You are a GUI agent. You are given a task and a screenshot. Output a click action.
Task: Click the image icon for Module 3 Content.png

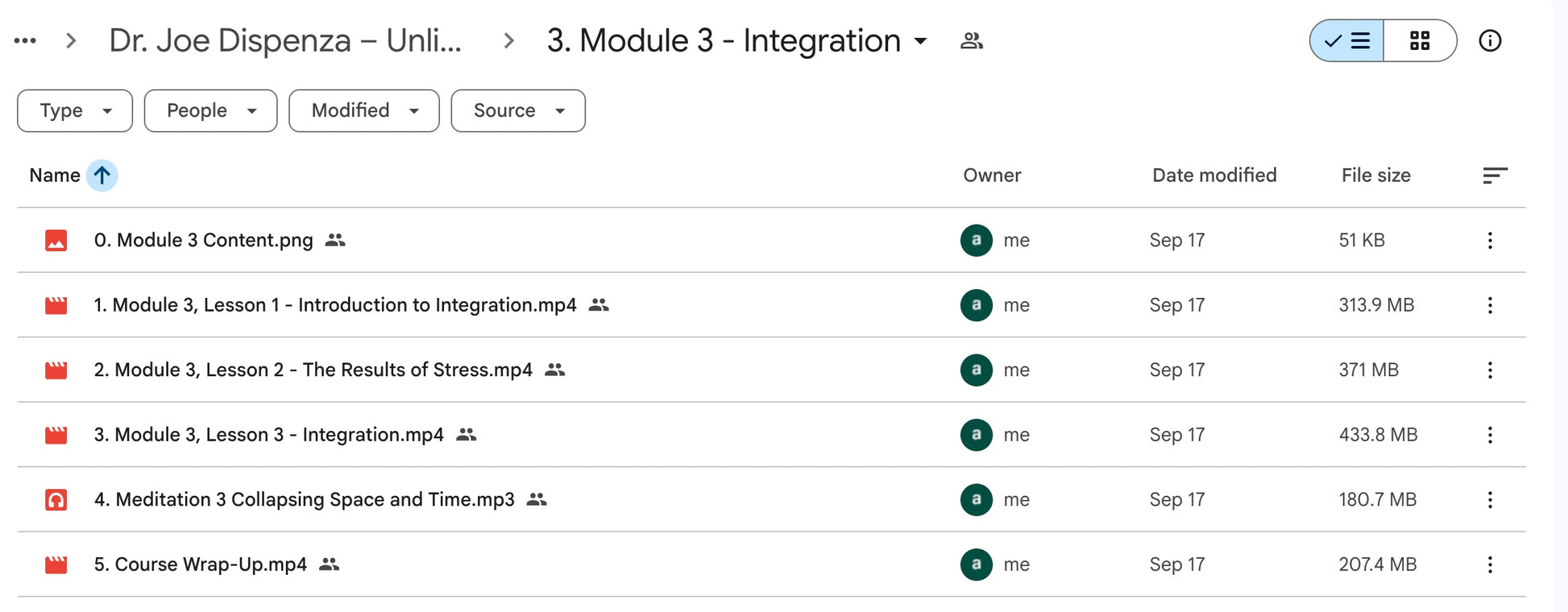56,241
